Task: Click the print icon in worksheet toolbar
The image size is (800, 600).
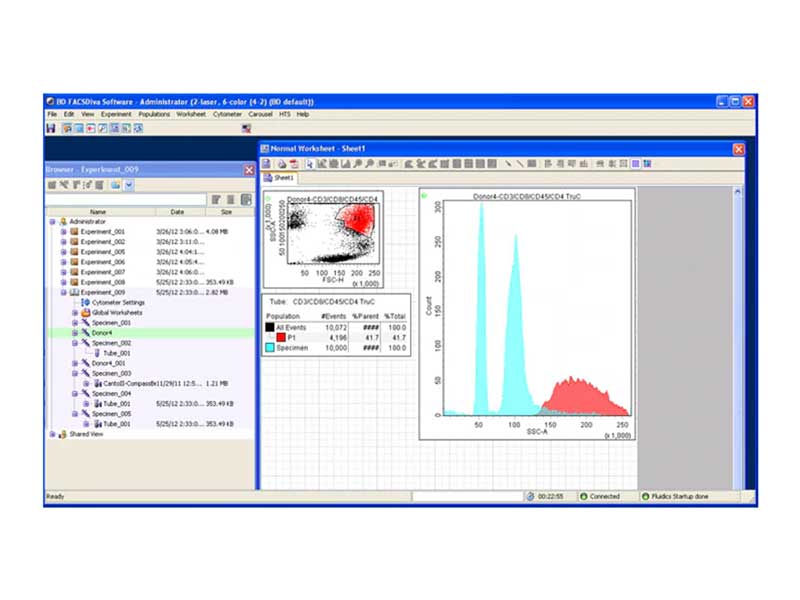Action: [281, 163]
